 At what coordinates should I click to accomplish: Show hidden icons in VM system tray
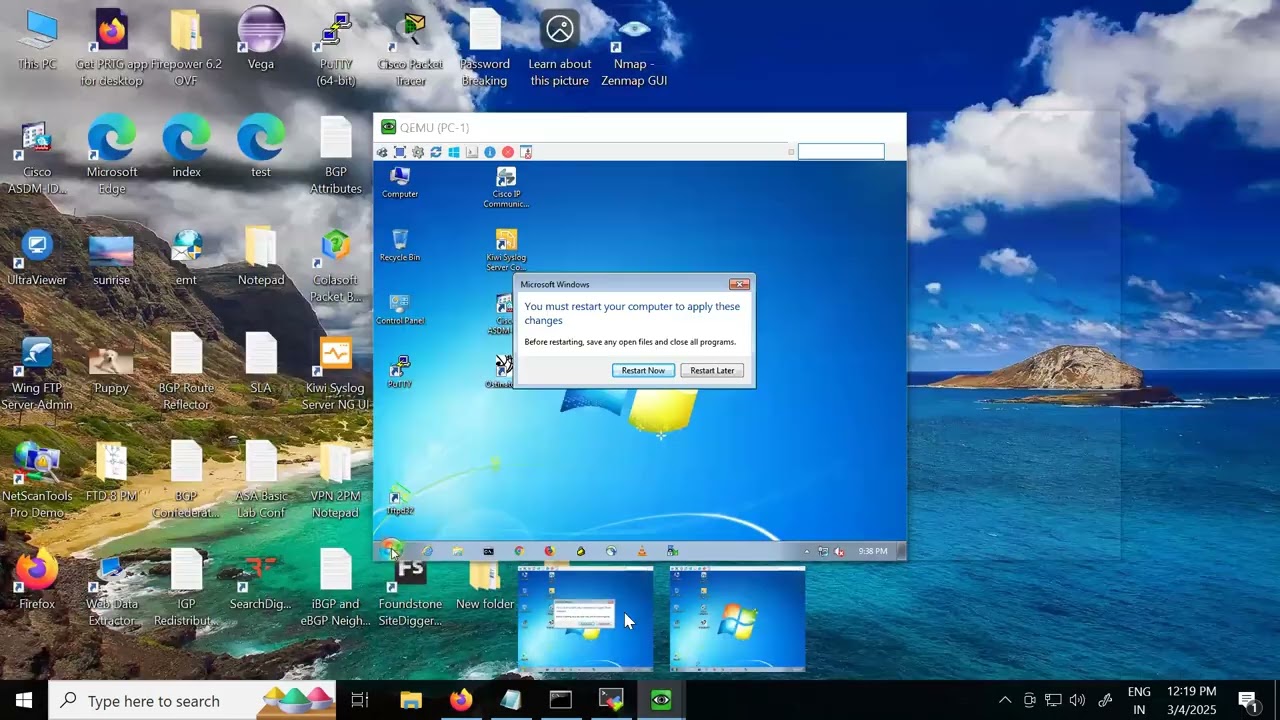[x=807, y=551]
